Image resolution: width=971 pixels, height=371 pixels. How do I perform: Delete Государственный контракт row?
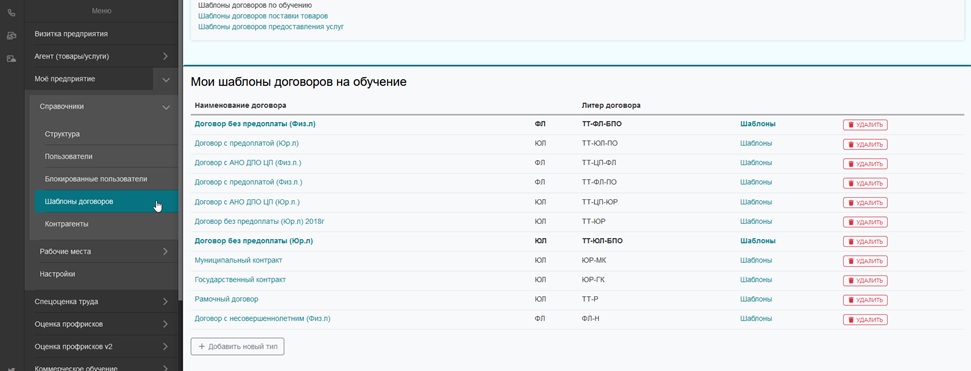[x=865, y=281]
